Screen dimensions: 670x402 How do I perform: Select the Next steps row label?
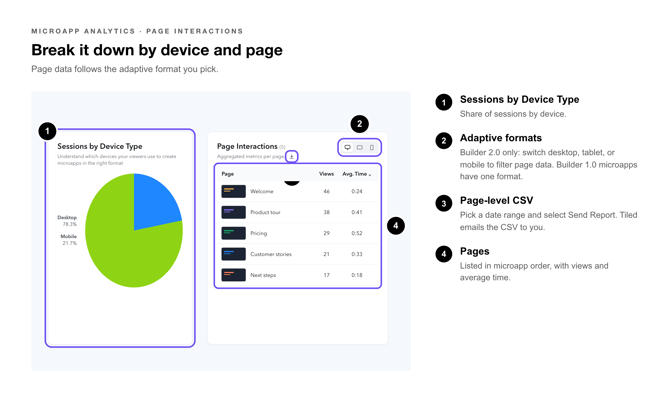point(263,275)
